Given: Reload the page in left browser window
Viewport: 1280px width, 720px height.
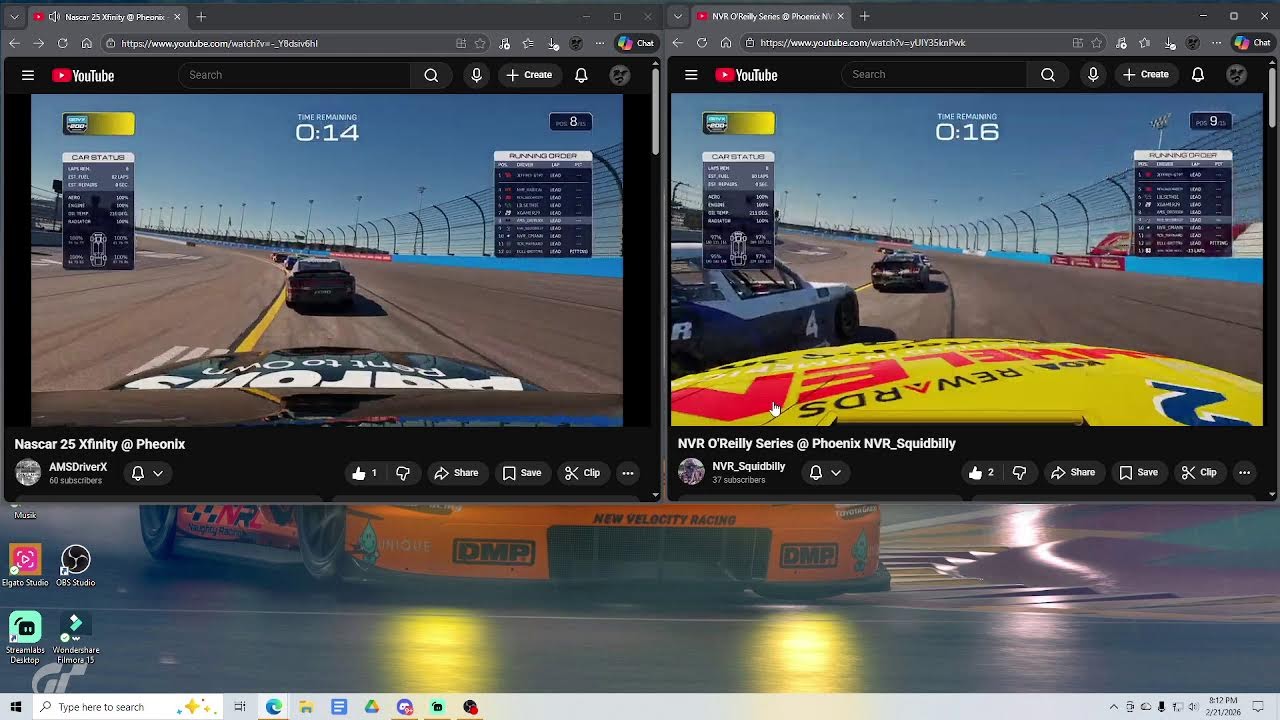Looking at the screenshot, I should [x=62, y=43].
